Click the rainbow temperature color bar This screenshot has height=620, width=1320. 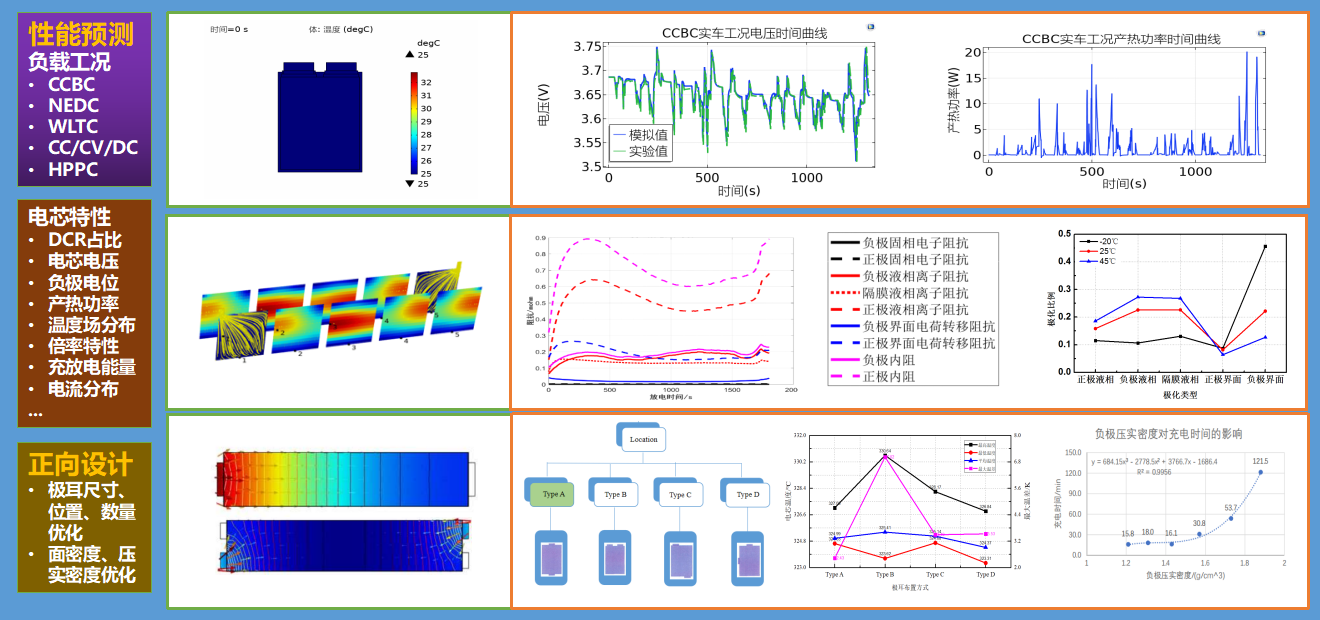414,122
